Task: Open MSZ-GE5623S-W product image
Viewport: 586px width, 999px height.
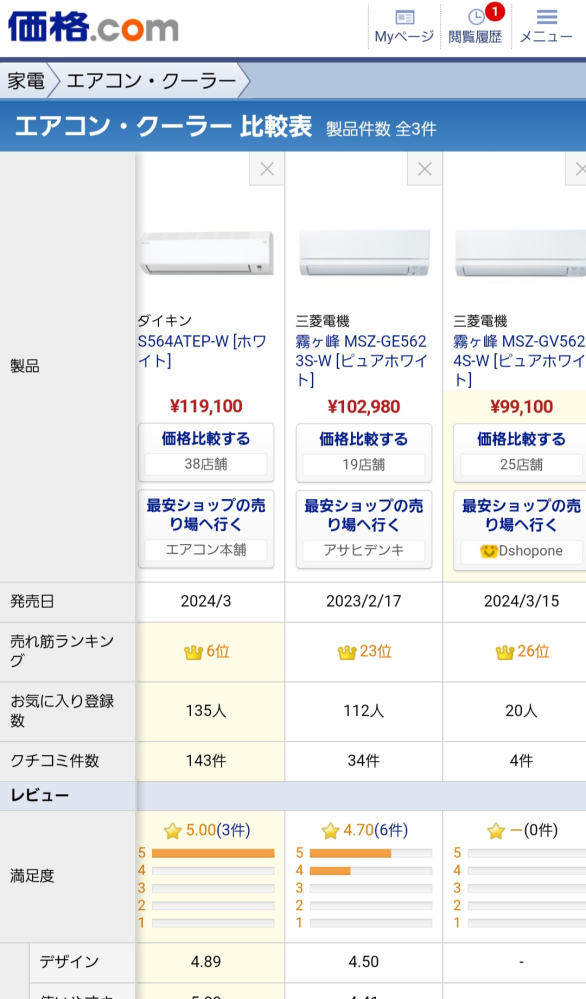Action: coord(364,253)
